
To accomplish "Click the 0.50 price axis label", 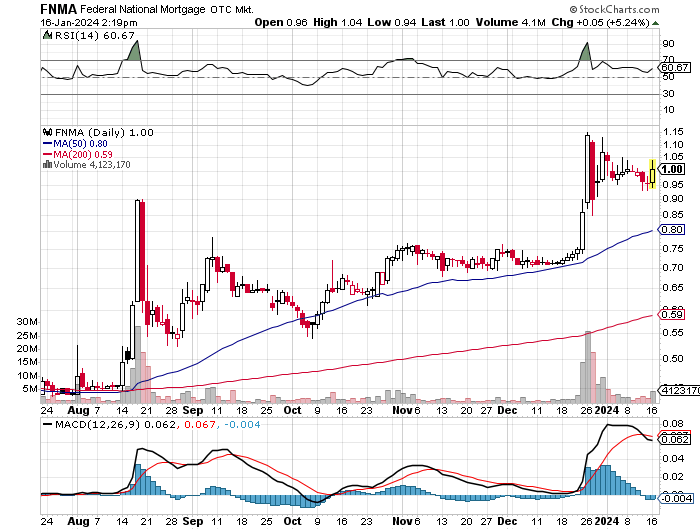I will 673,359.
